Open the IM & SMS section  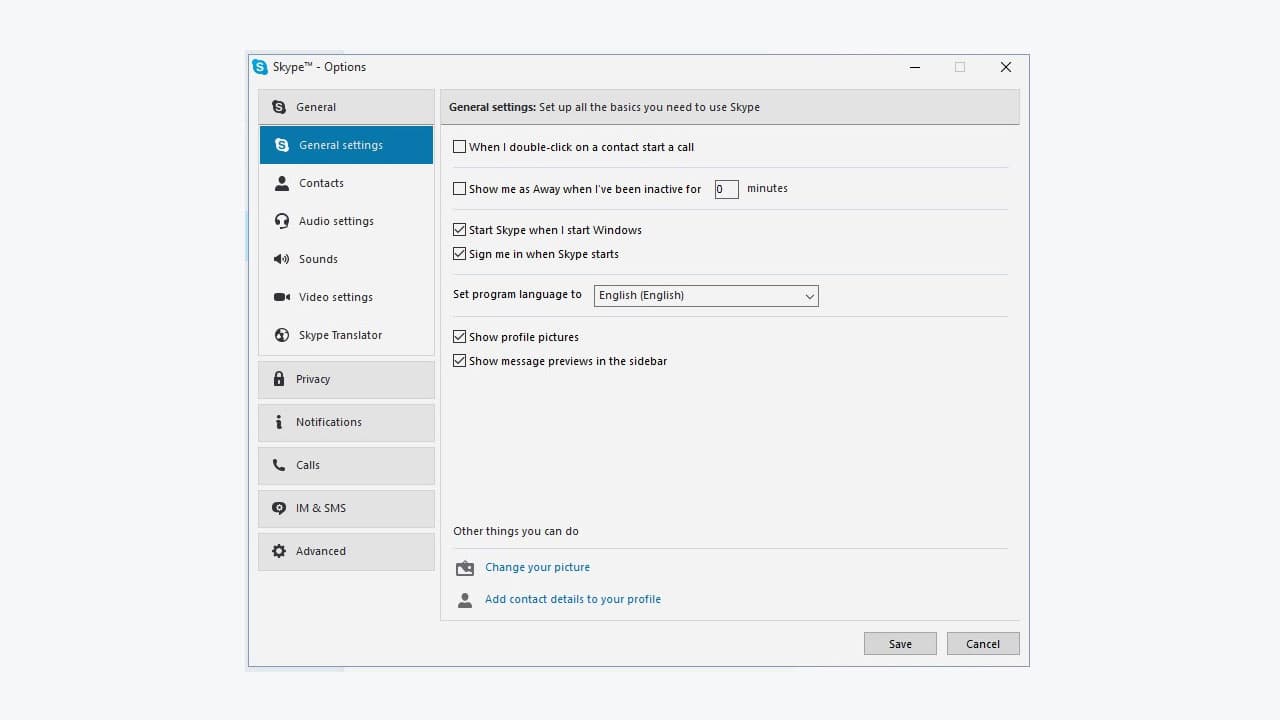pos(320,508)
